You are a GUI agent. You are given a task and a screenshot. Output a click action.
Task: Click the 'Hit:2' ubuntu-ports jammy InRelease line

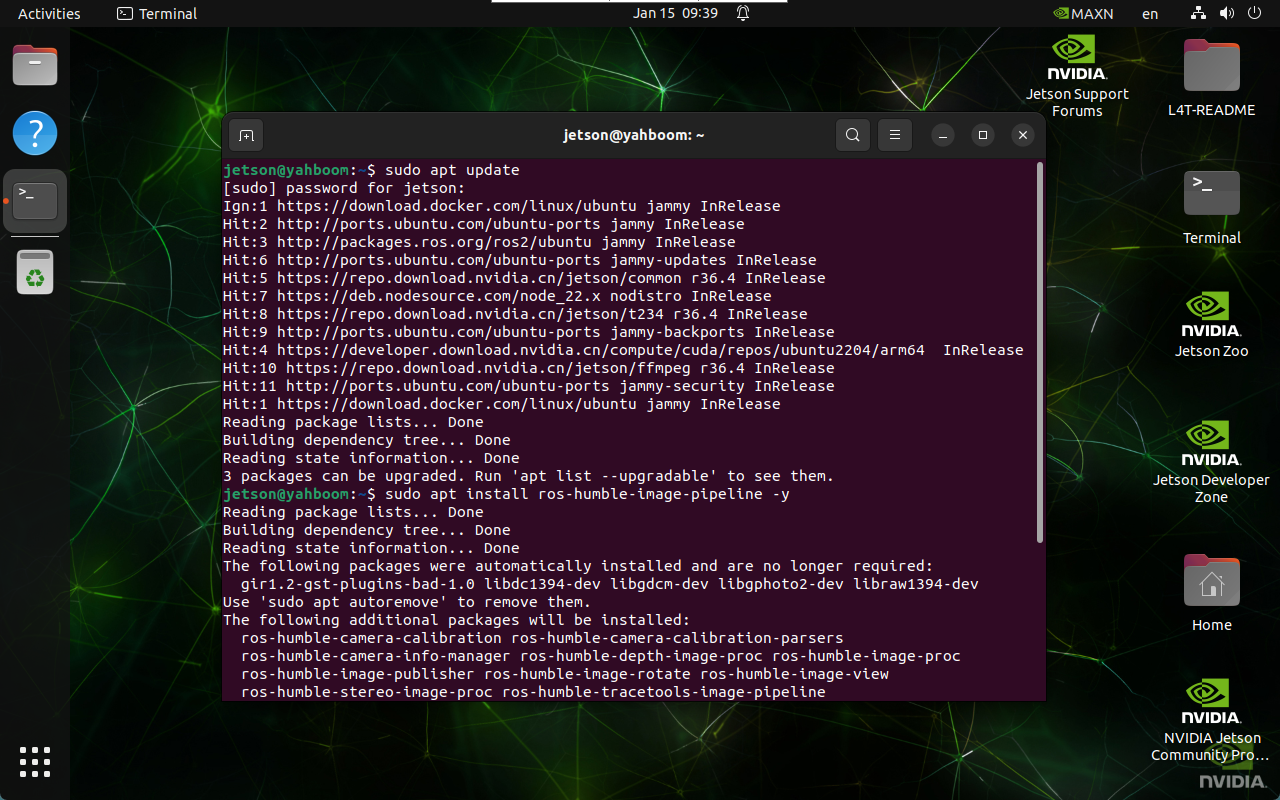(x=483, y=224)
